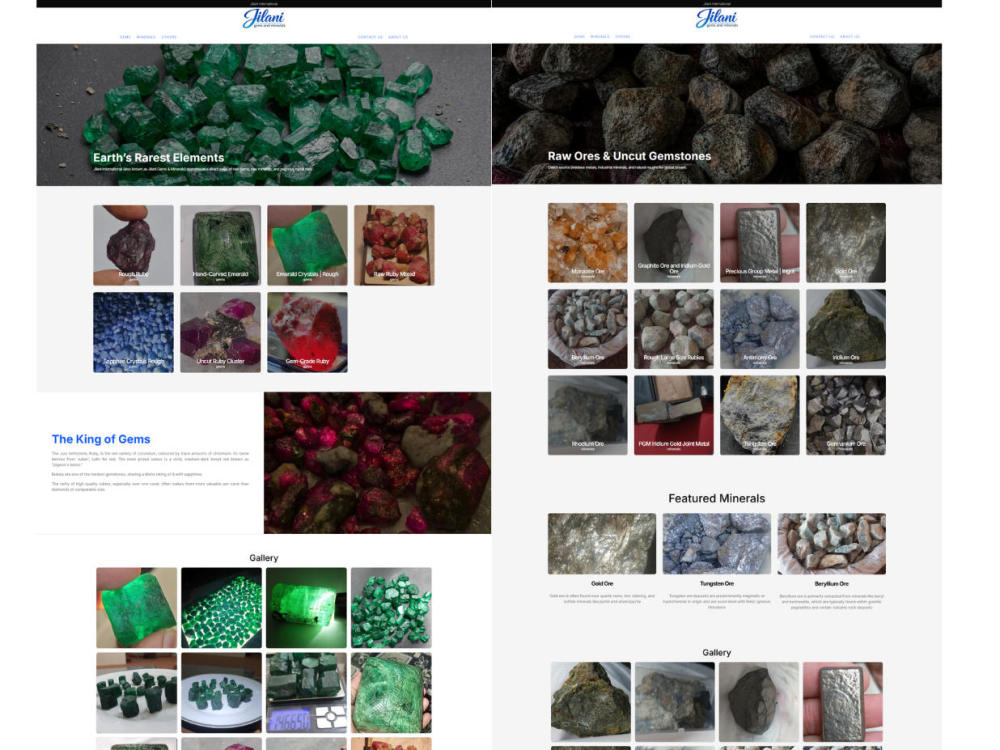
Task: Open ABOUT US on left page
Action: (x=398, y=37)
